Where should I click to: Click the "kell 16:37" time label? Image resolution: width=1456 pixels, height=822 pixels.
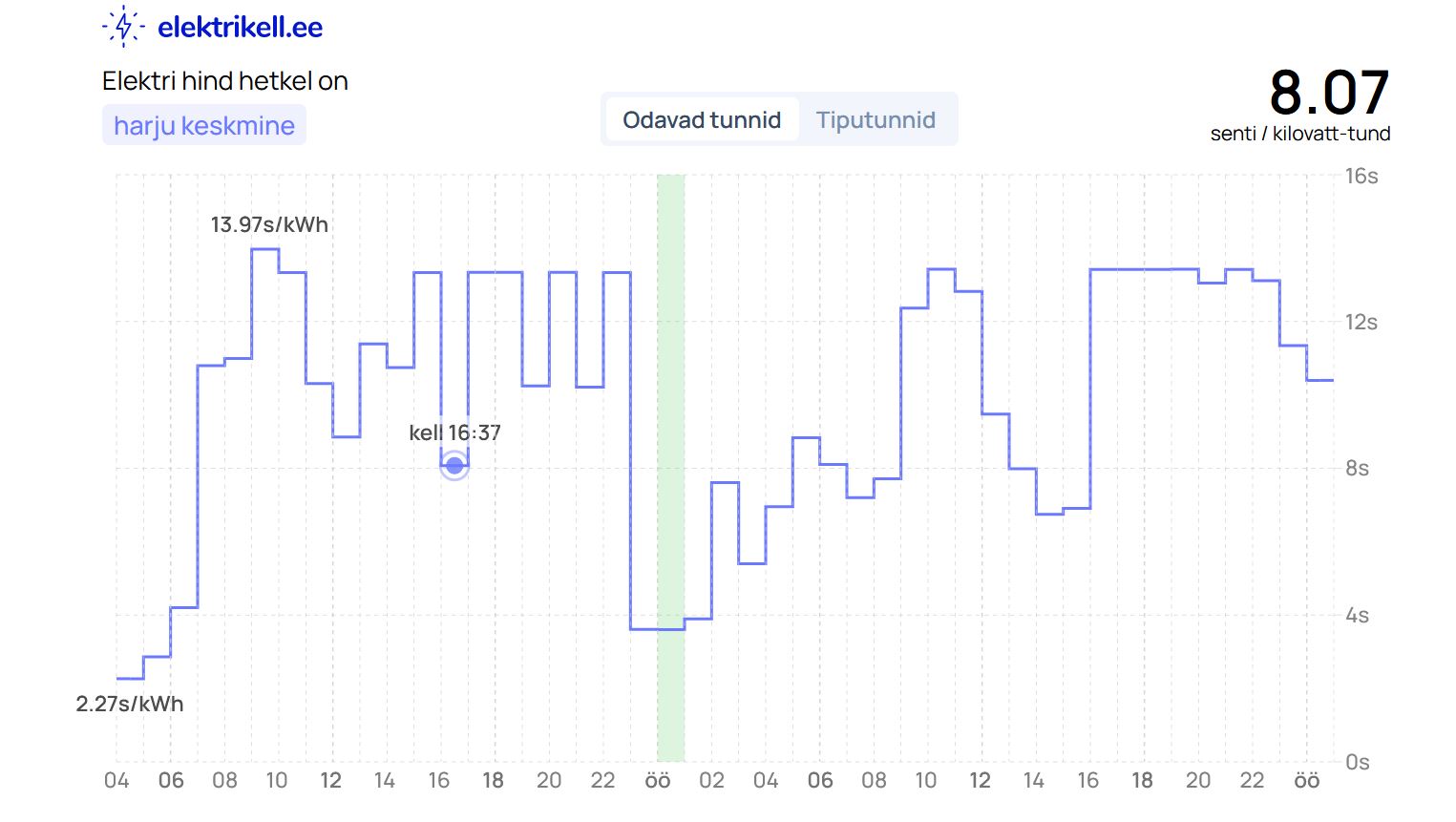[x=454, y=432]
